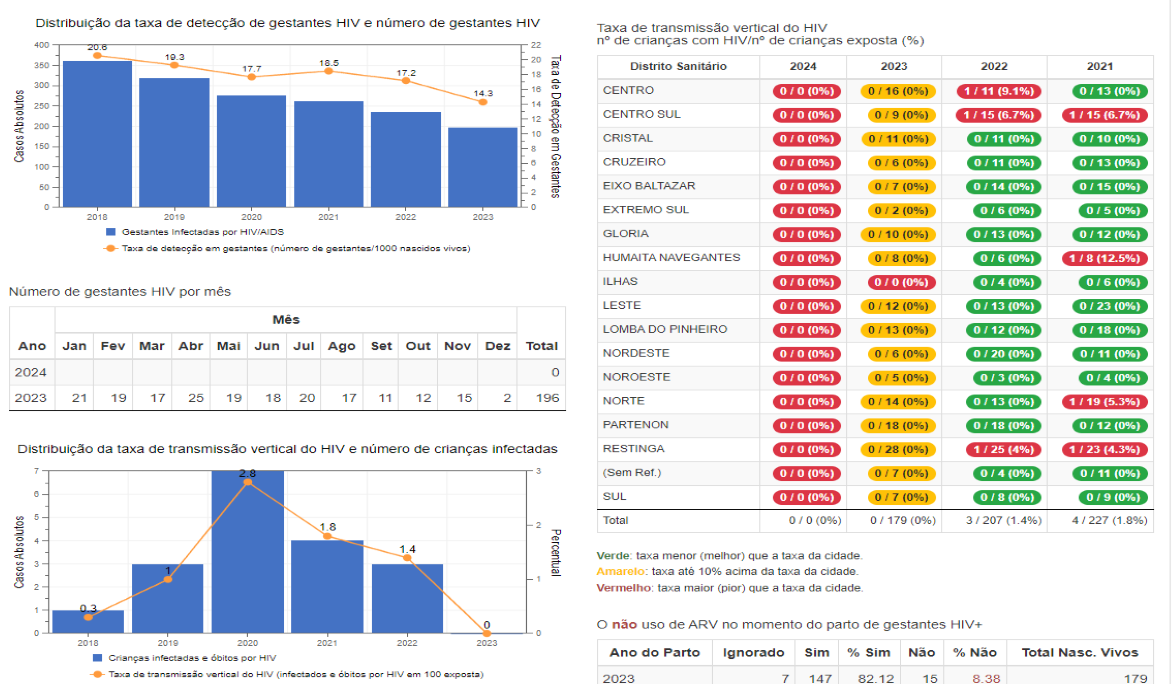The image size is (1175, 684).
Task: Click the % Sim column header
Action: click(x=869, y=653)
